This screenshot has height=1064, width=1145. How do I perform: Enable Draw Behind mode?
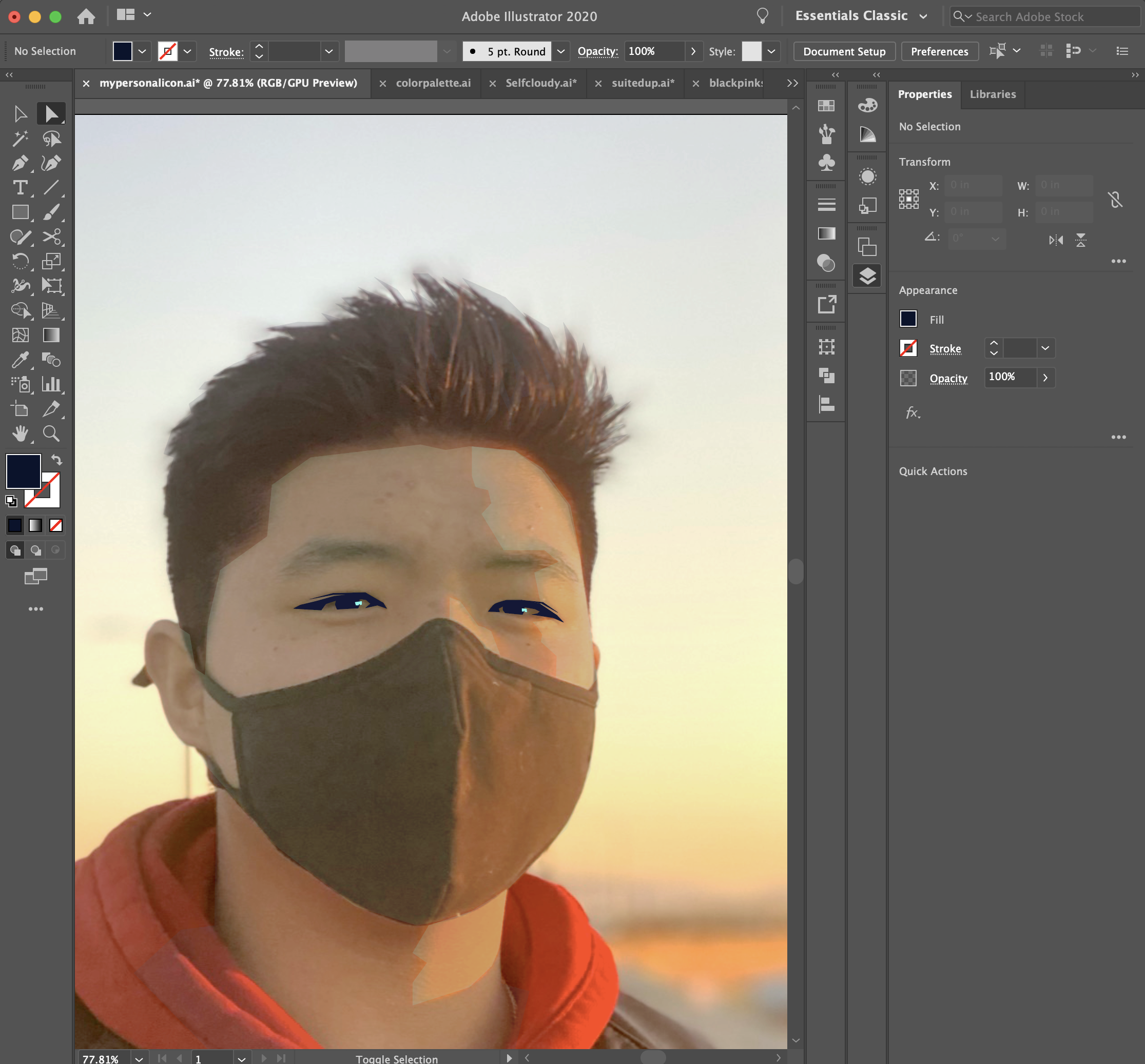pos(35,550)
